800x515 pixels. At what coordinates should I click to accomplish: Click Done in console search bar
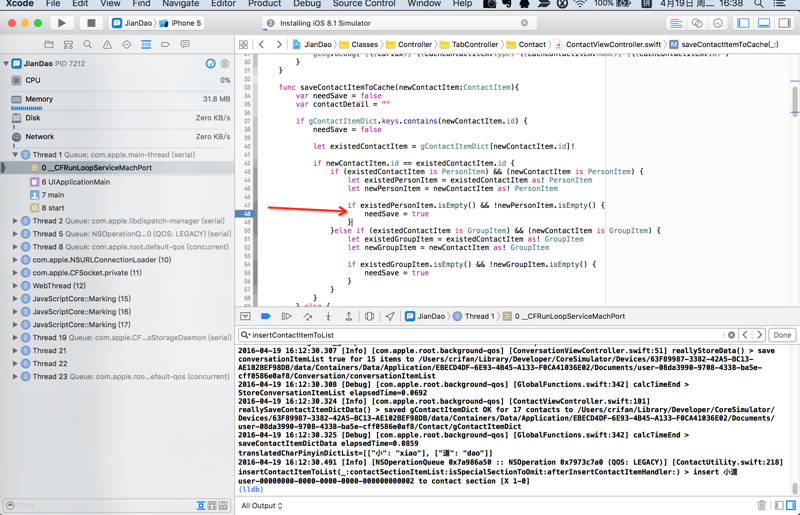click(x=782, y=335)
